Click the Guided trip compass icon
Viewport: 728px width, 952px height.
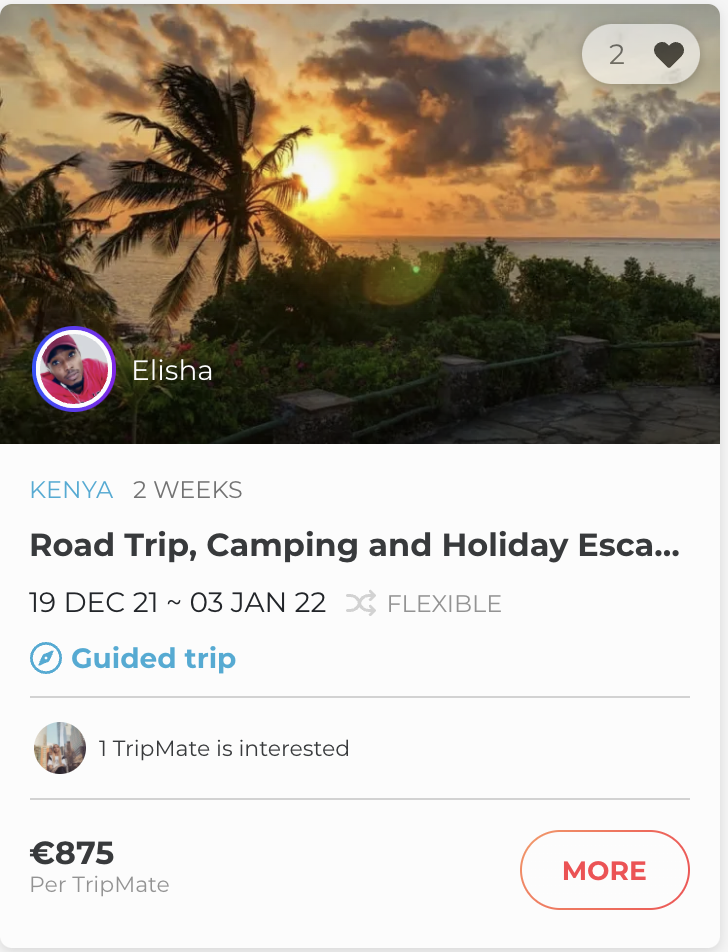click(x=46, y=659)
